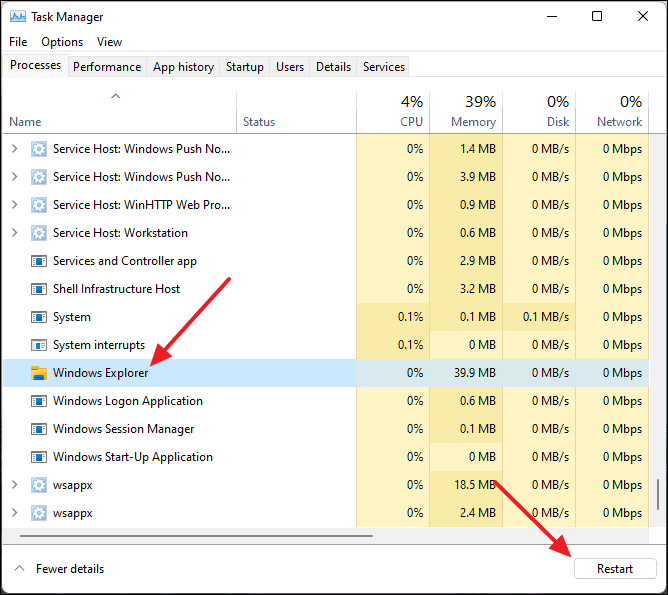
Task: Sort by the Disk column header
Action: tap(539, 112)
